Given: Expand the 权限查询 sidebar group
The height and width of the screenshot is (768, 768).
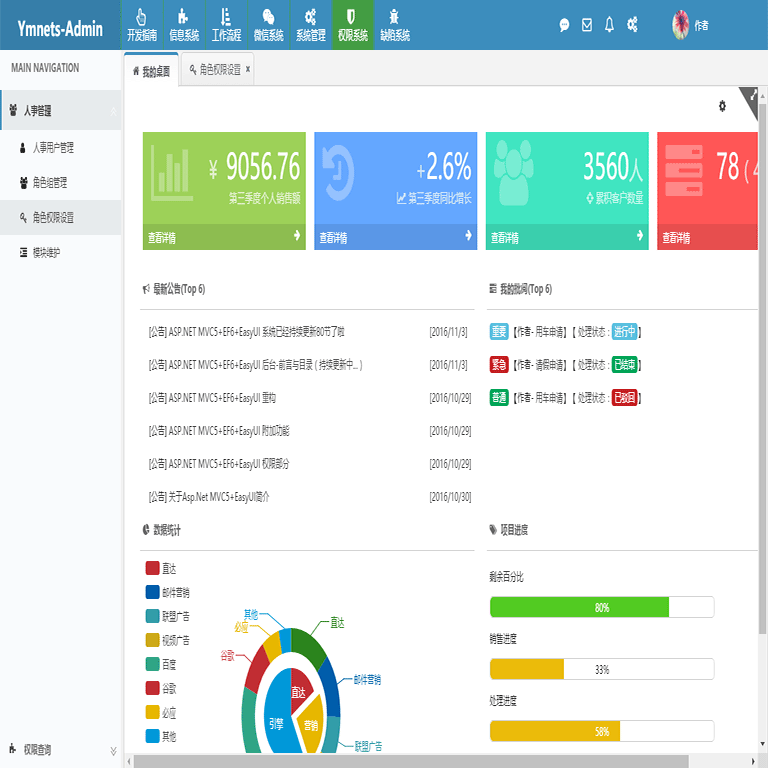Looking at the screenshot, I should (x=61, y=749).
